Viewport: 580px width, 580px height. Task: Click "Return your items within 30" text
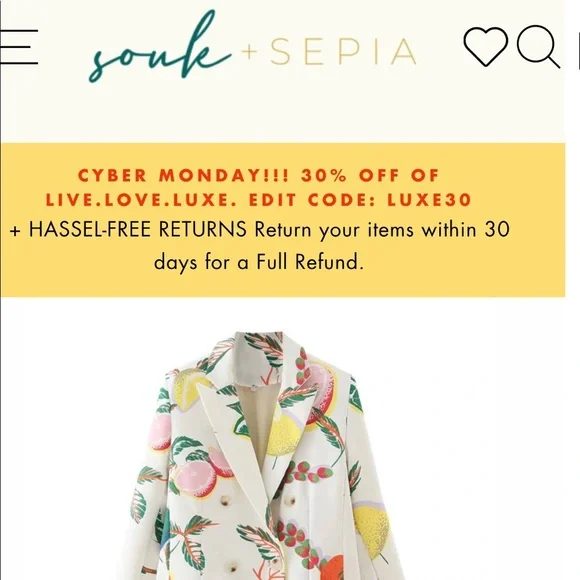[x=382, y=229]
